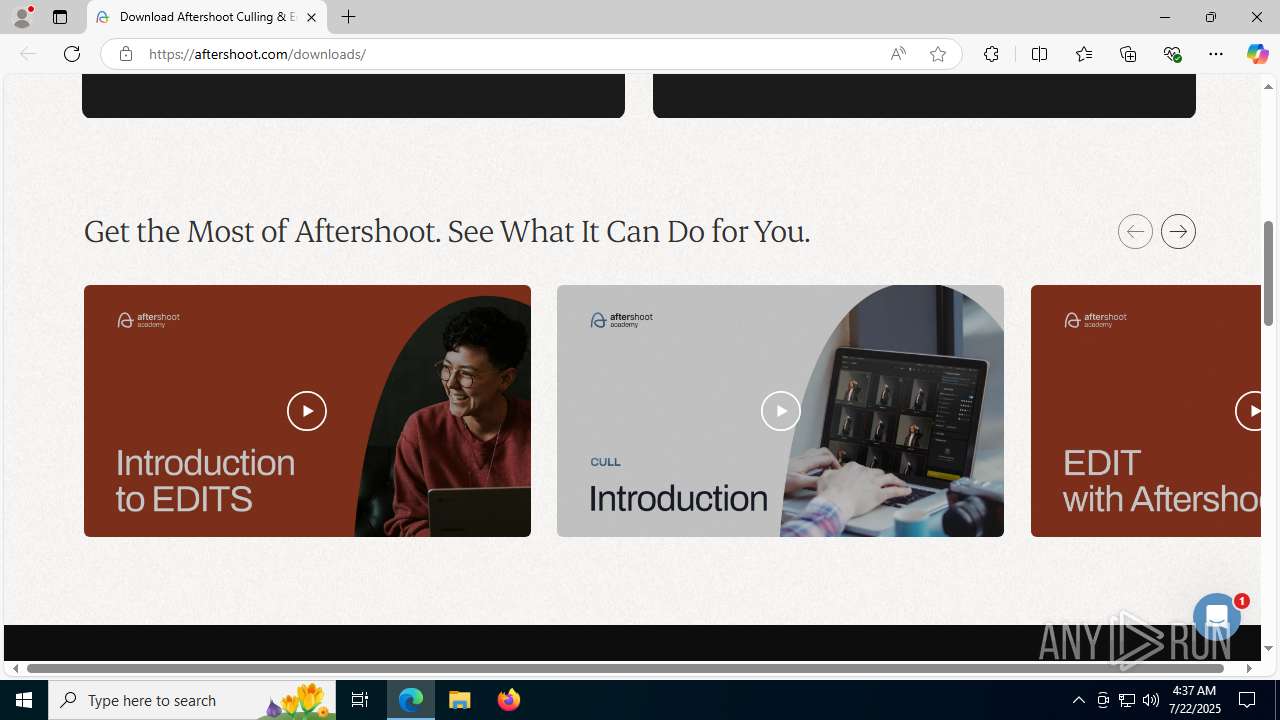
Task: Enable Read aloud for this page
Action: click(898, 54)
